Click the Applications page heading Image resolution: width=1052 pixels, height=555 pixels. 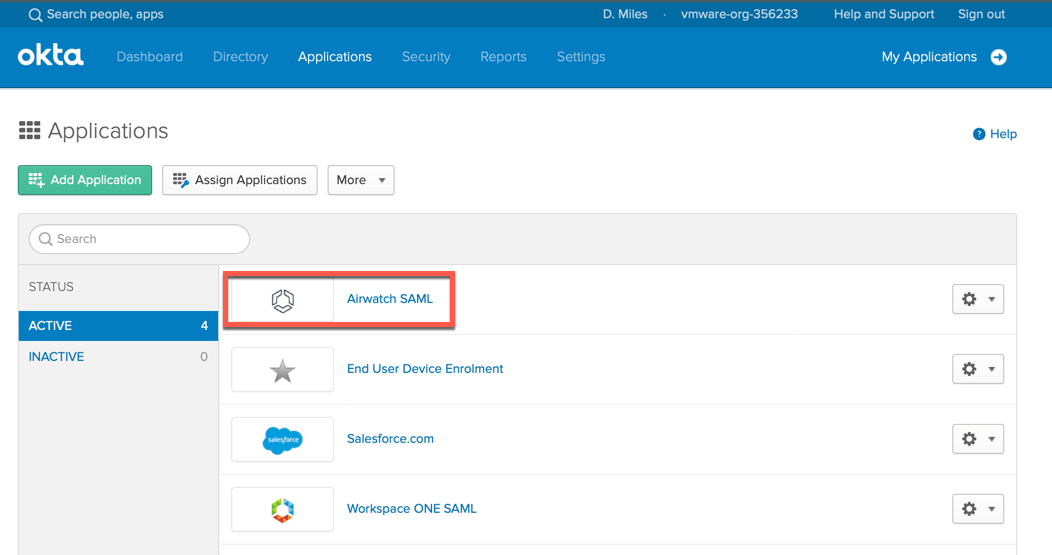[x=108, y=131]
